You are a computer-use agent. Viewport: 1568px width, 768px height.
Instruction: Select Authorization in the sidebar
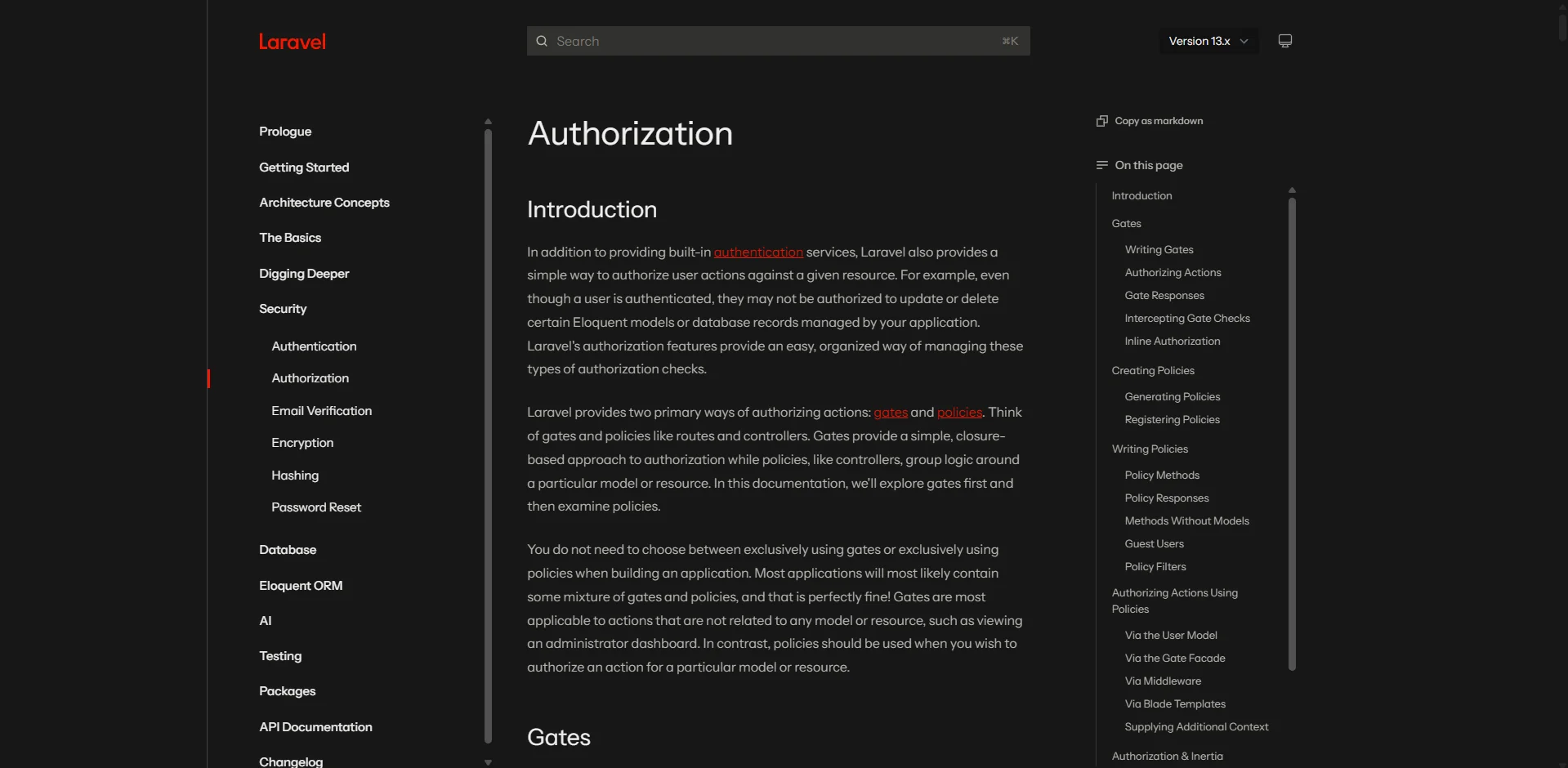310,378
